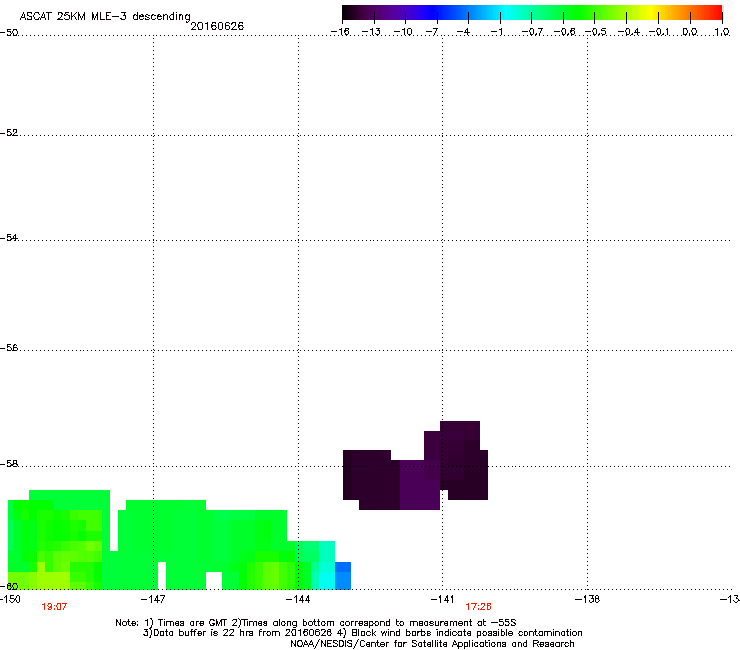Click the longitude label -147
Image resolution: width=740 pixels, height=650 pixels.
(x=153, y=599)
